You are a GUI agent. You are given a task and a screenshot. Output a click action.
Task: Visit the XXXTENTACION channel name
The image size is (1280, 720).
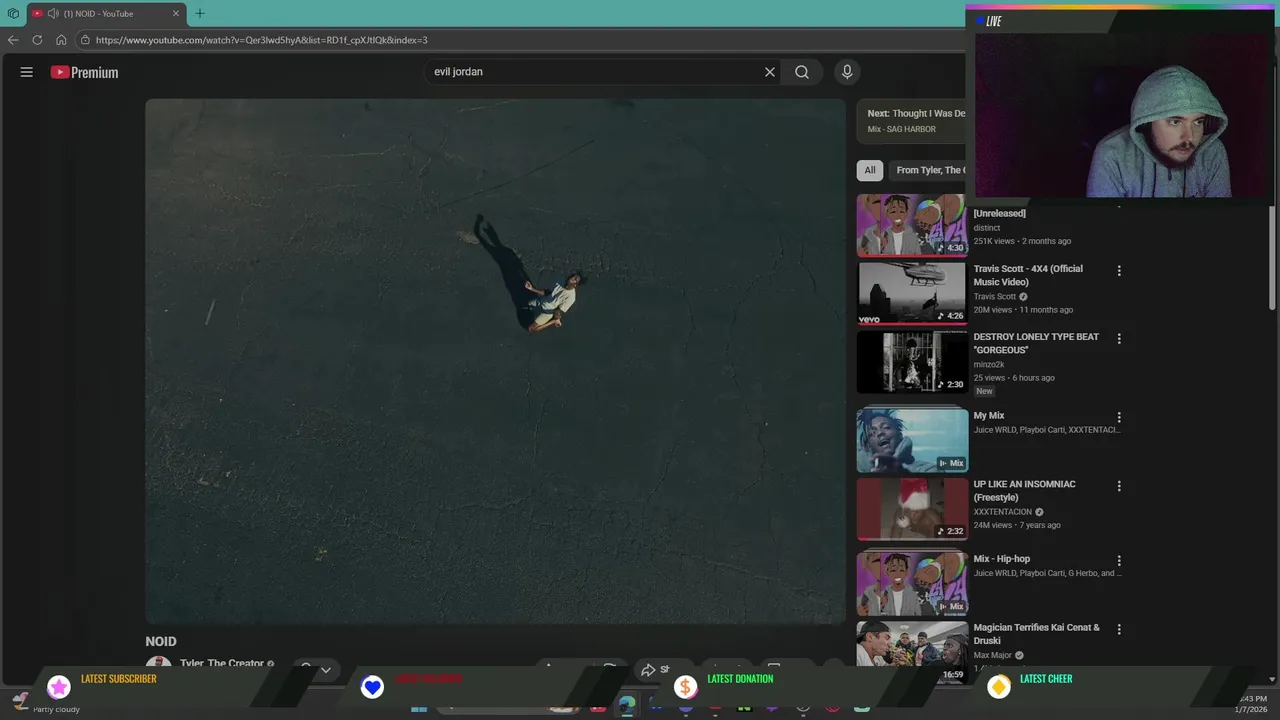1003,512
